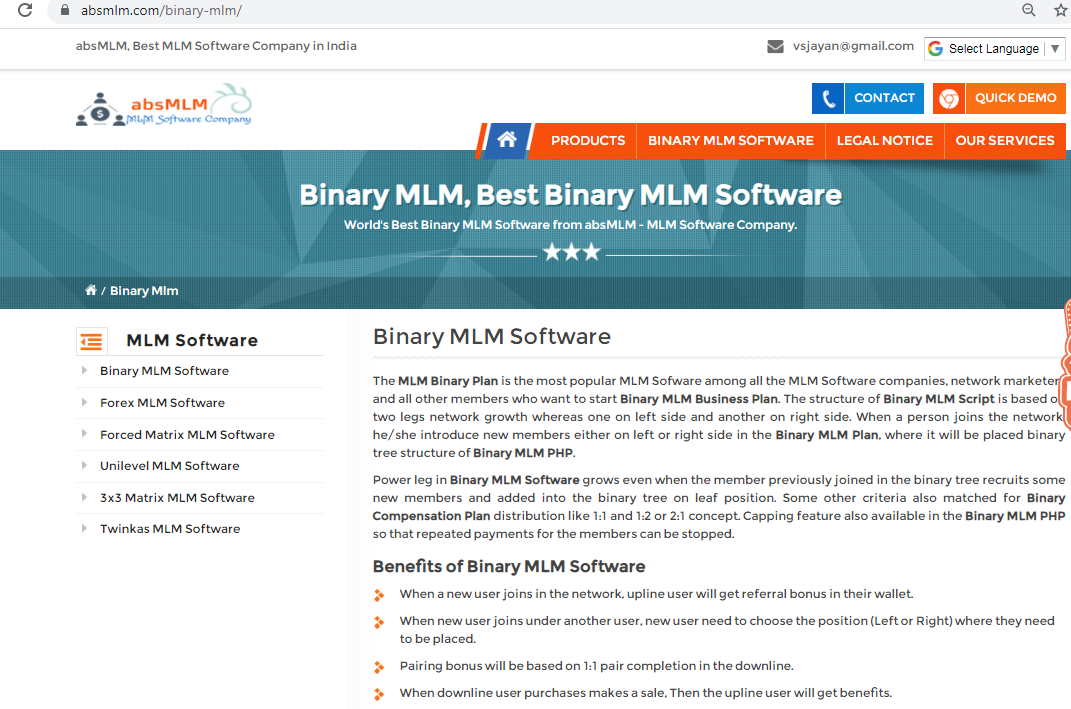The width and height of the screenshot is (1071, 709).
Task: Toggle the MLM Software sidebar list icon
Action: [x=91, y=341]
